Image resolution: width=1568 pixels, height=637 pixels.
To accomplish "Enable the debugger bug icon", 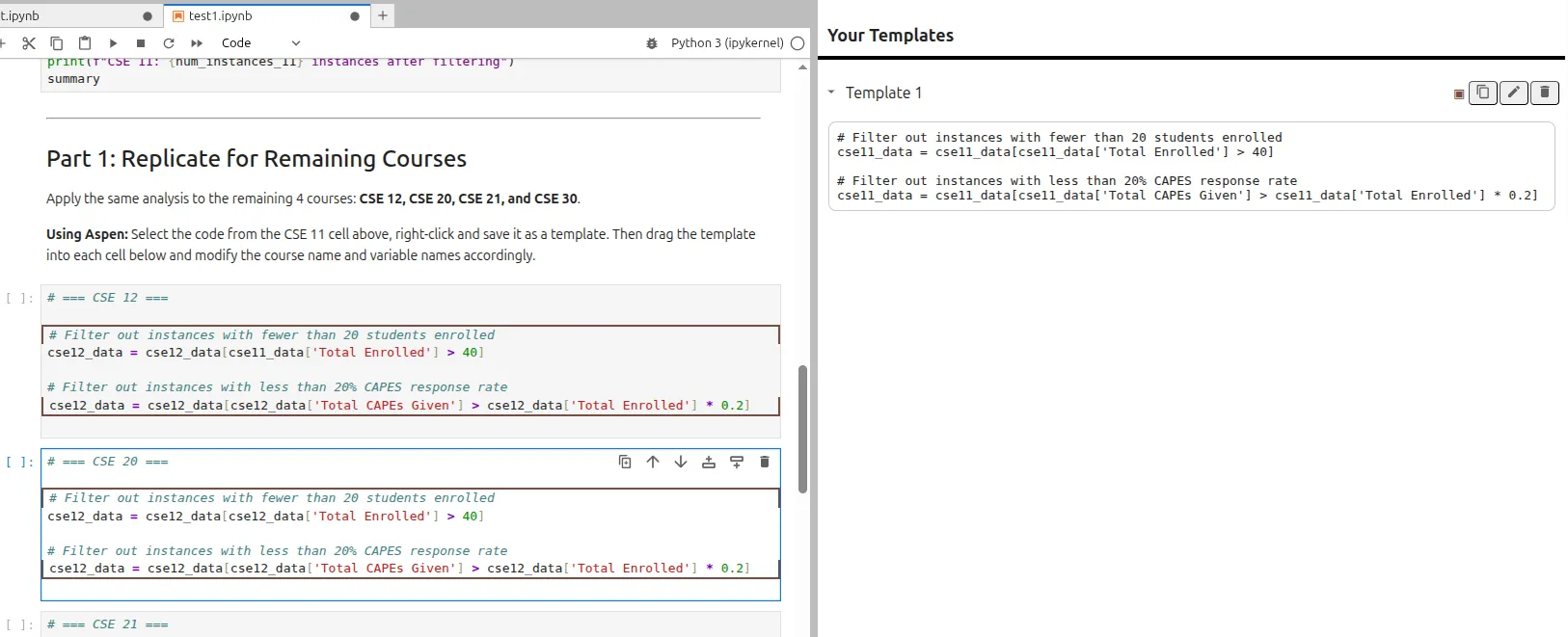I will click(x=652, y=43).
